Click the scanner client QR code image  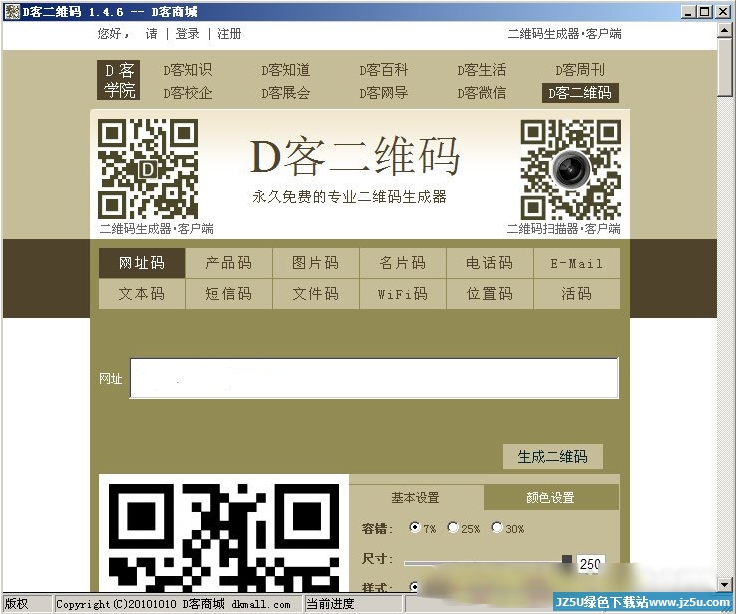pos(571,169)
